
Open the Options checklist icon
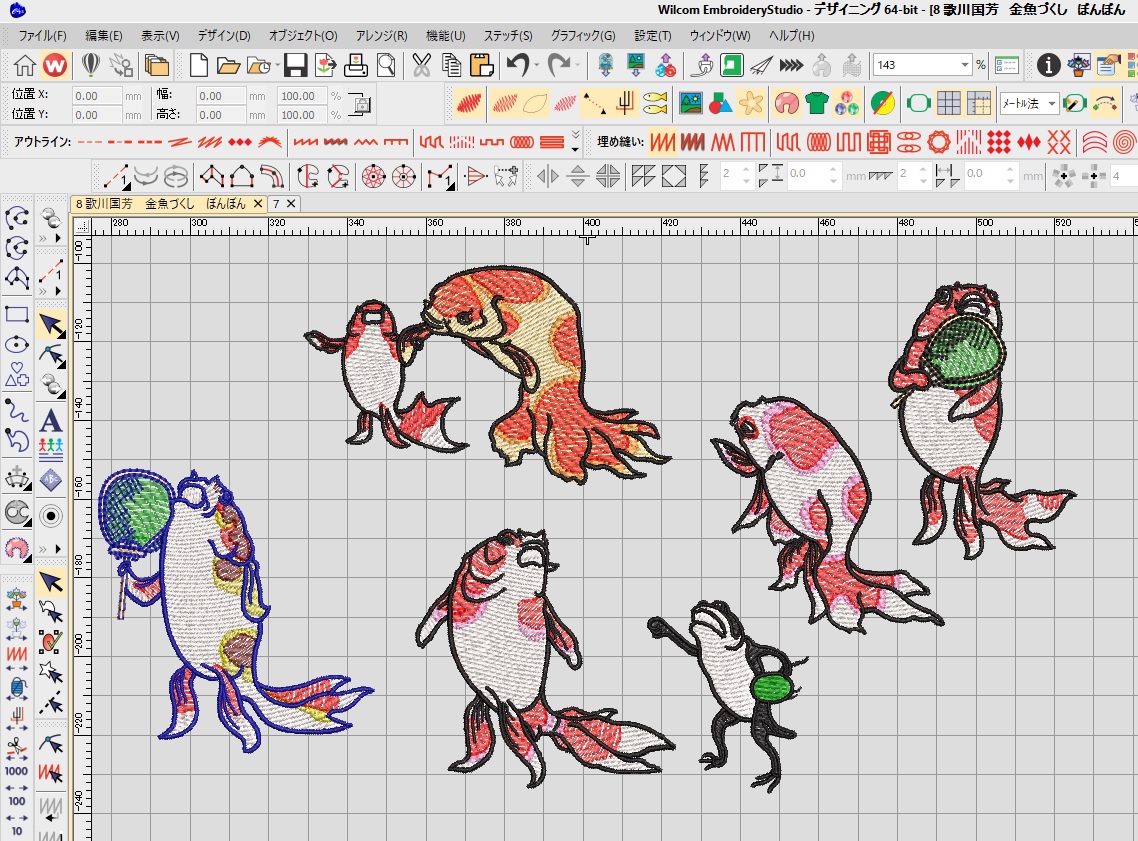click(x=1007, y=65)
